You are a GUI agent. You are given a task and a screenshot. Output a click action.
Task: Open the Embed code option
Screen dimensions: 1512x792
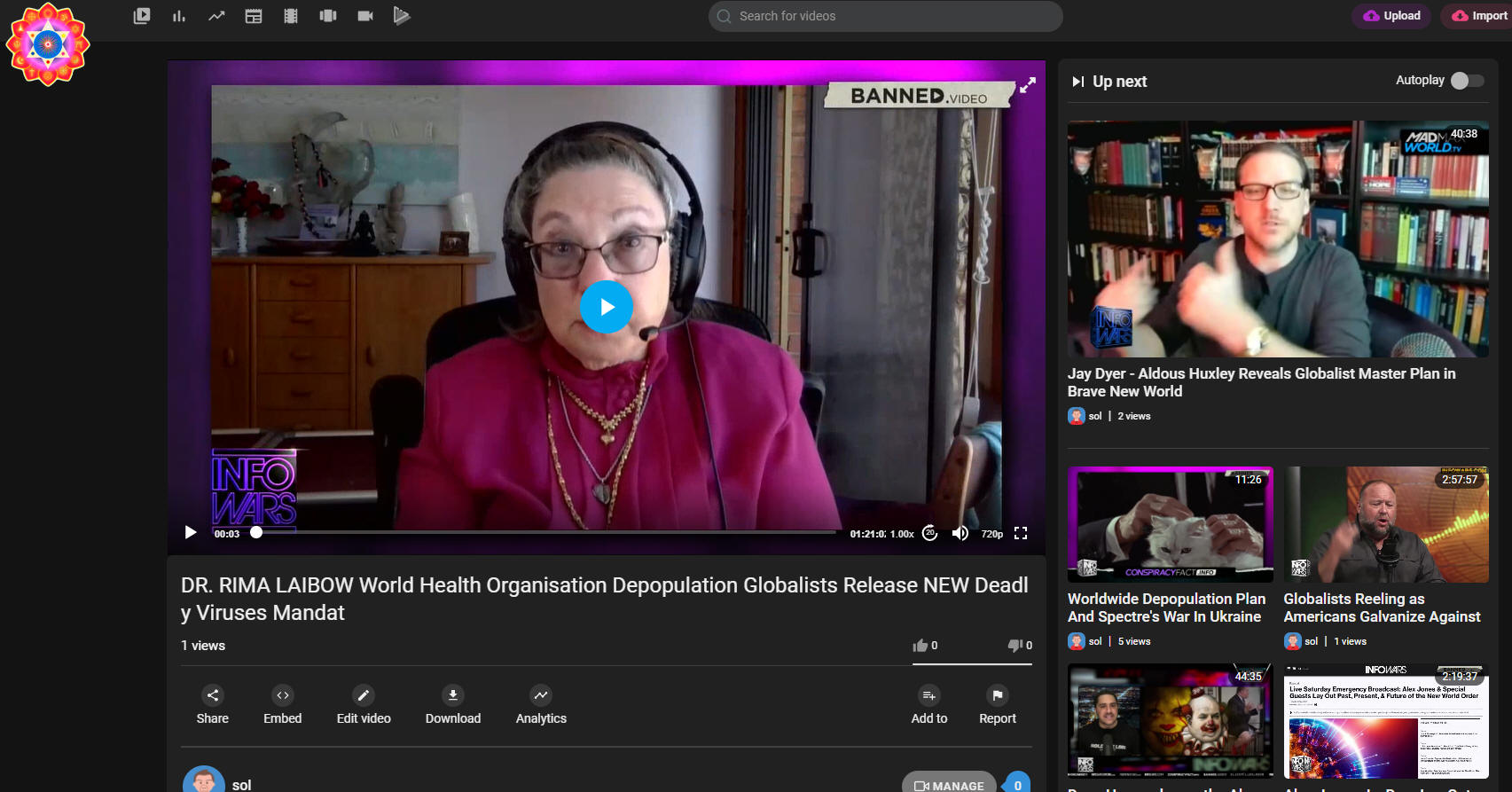[x=283, y=705]
